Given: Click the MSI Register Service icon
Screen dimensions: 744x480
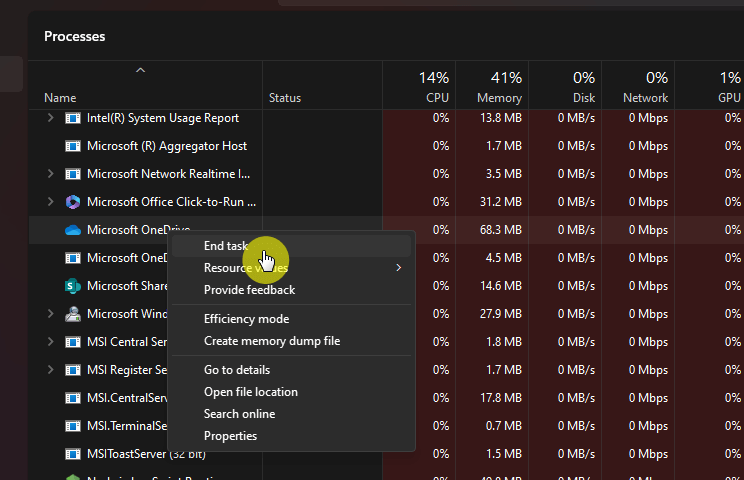Looking at the screenshot, I should click(73, 370).
